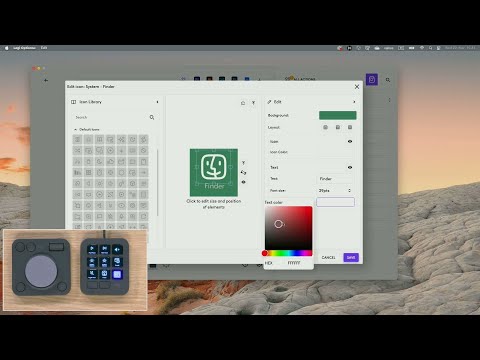Pick the sun icon in Default icons grid

coord(99,183)
